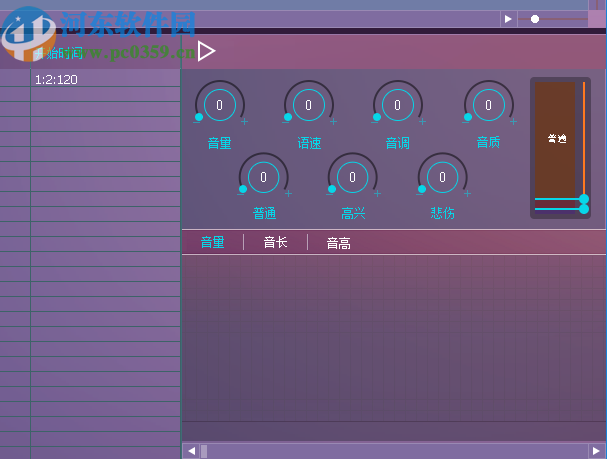This screenshot has width=607, height=459.
Task: Click minus sign next to 高兴 knob
Action: [x=330, y=194]
